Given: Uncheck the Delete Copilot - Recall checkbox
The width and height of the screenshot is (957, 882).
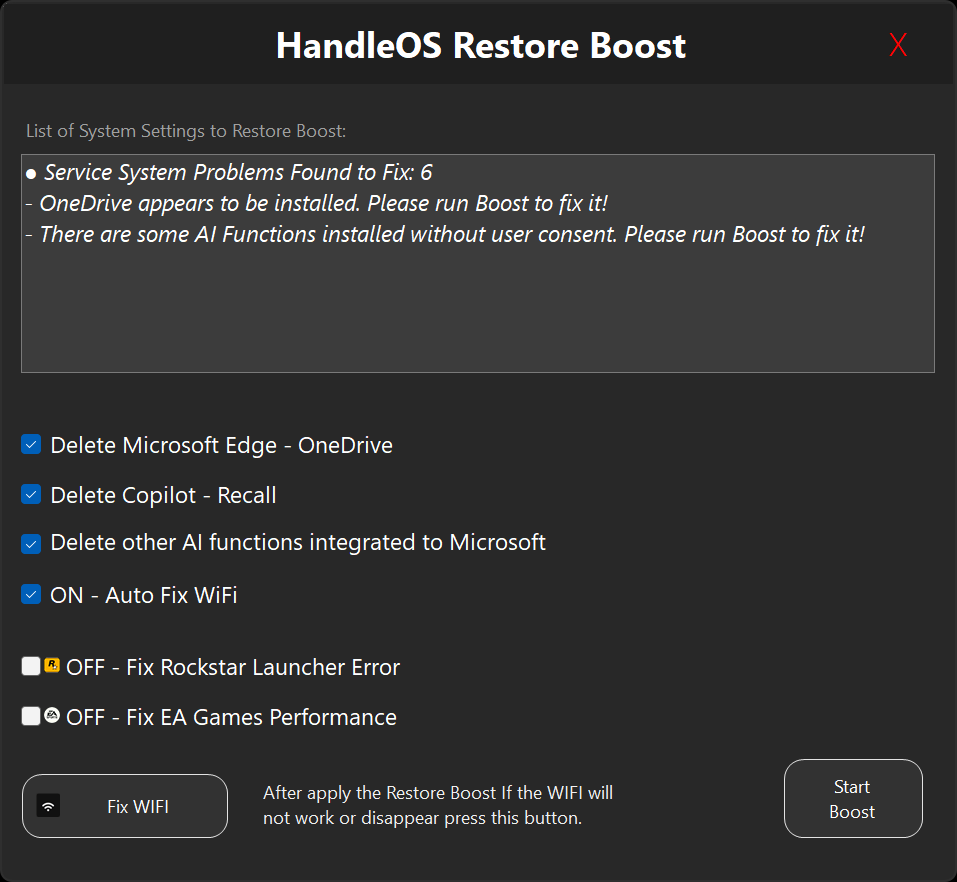Looking at the screenshot, I should pos(32,495).
